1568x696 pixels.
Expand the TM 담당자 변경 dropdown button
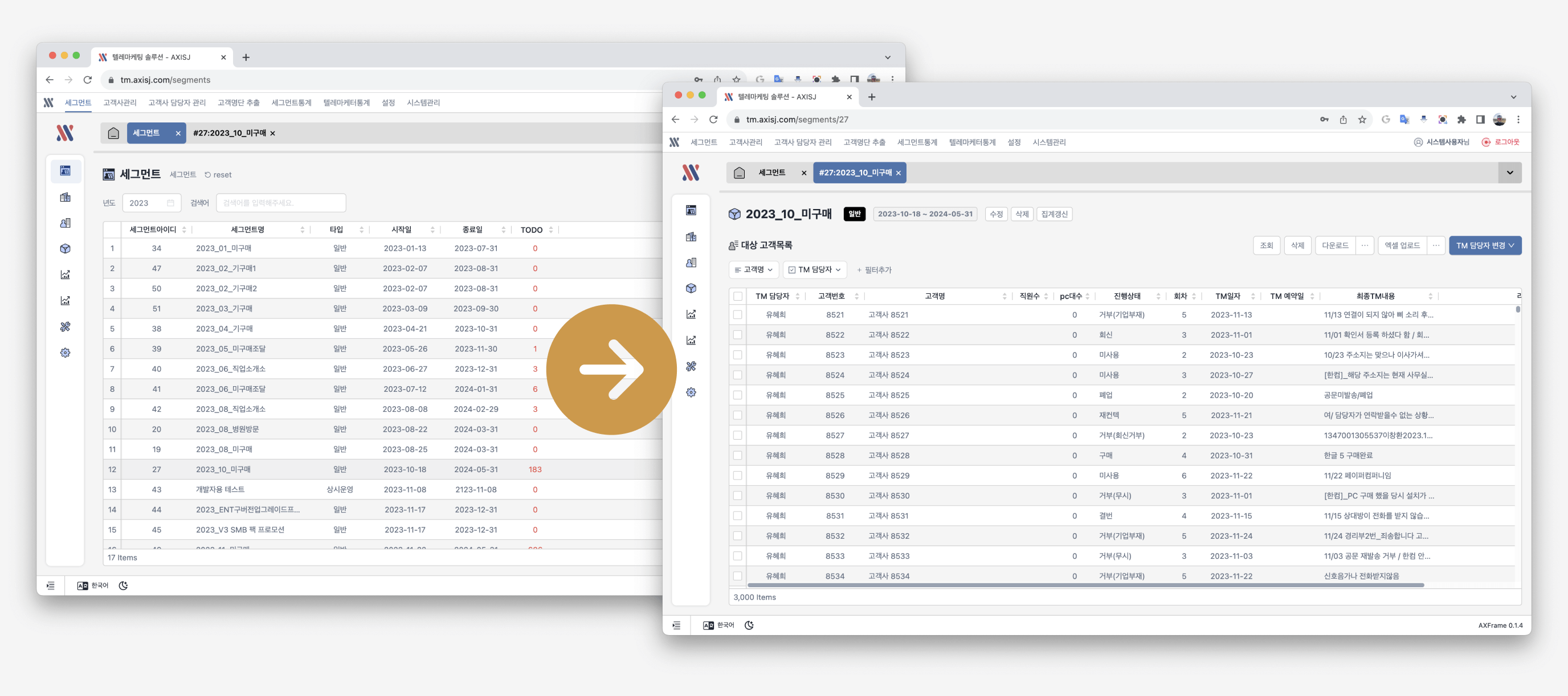[1485, 246]
